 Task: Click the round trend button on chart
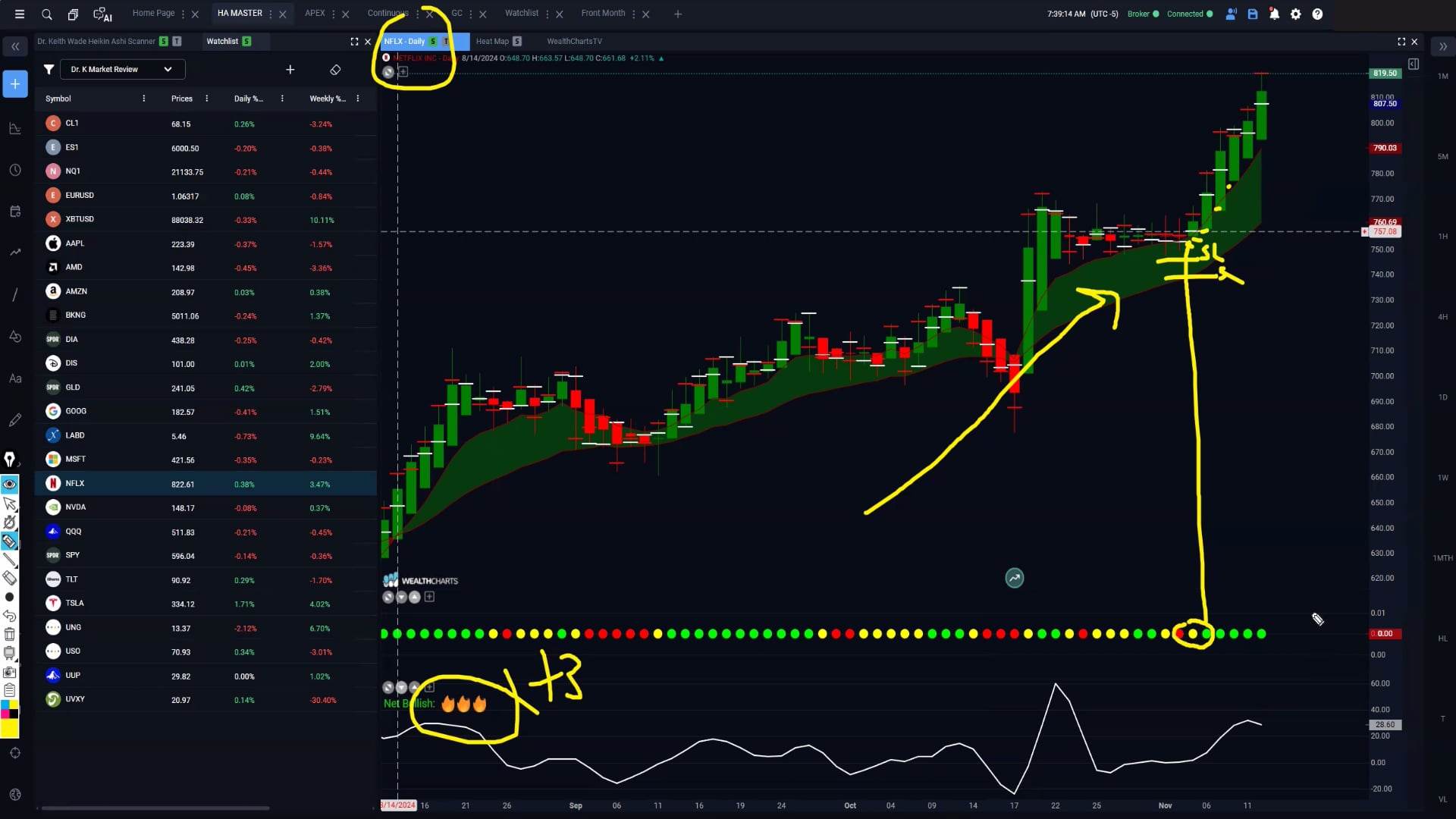pos(1014,578)
